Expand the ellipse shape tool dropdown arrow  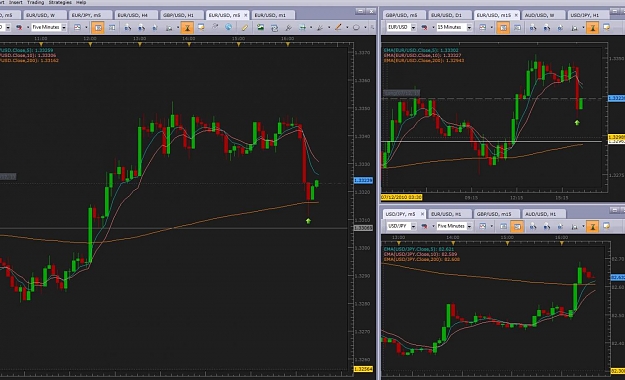pyautogui.click(x=365, y=28)
